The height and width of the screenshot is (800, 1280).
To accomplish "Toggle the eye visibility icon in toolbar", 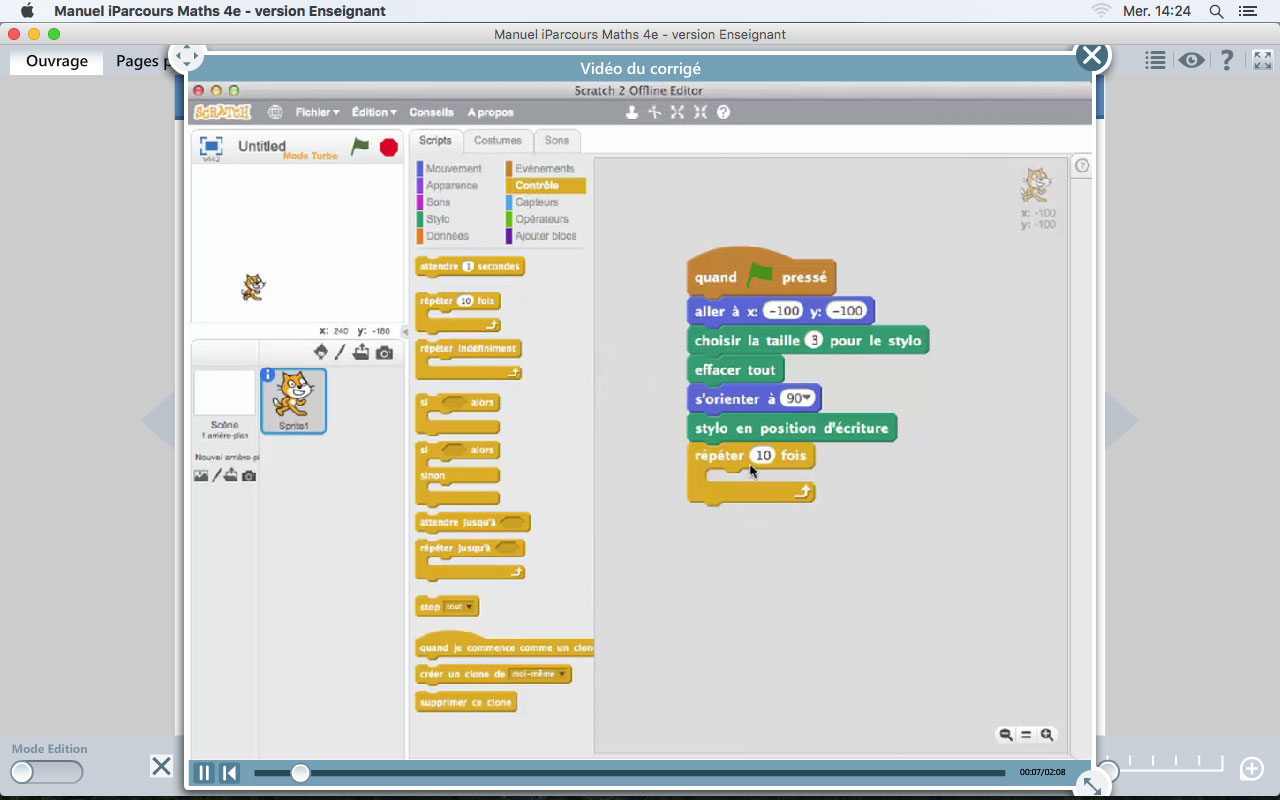I will pos(1191,60).
